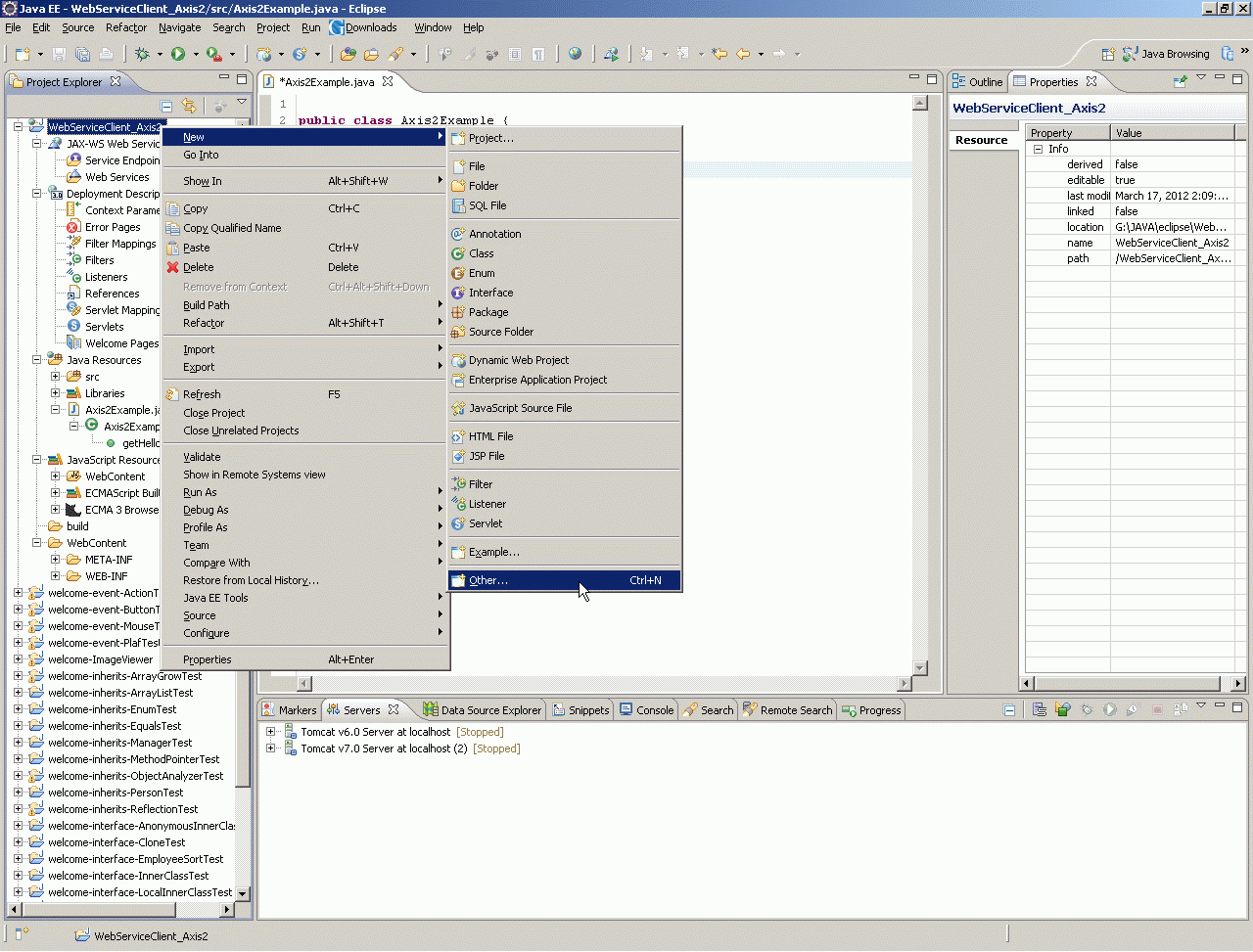Switch to the Outline tab
Screen dimensions: 1253x952
[978, 82]
